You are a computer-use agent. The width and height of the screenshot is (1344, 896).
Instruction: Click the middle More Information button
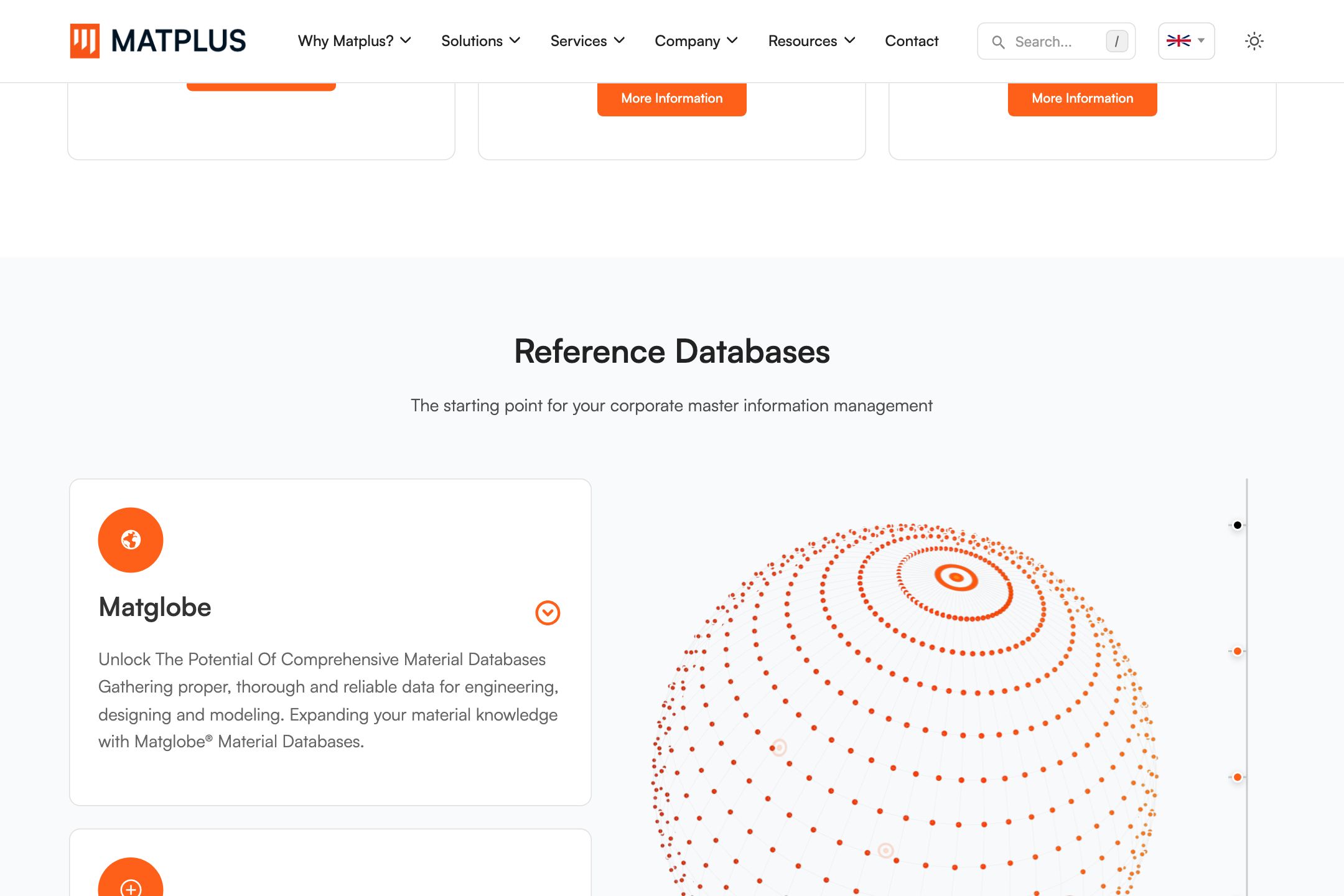pos(672,99)
